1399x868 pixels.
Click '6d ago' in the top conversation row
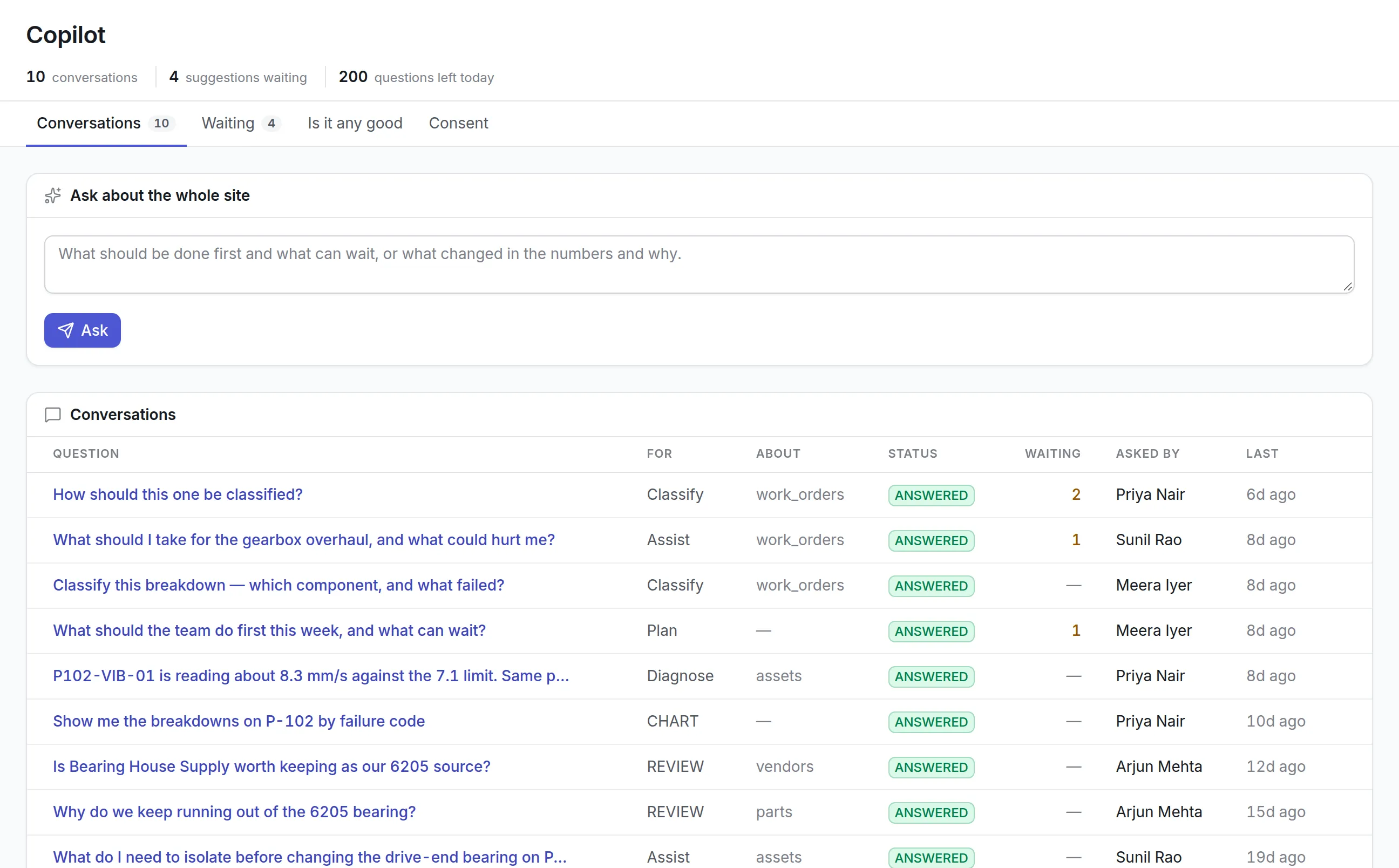(1271, 494)
